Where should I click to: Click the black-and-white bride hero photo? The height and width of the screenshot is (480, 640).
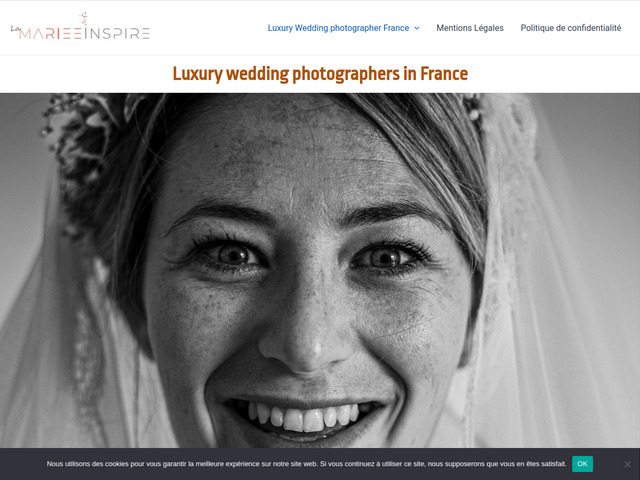coord(320,270)
